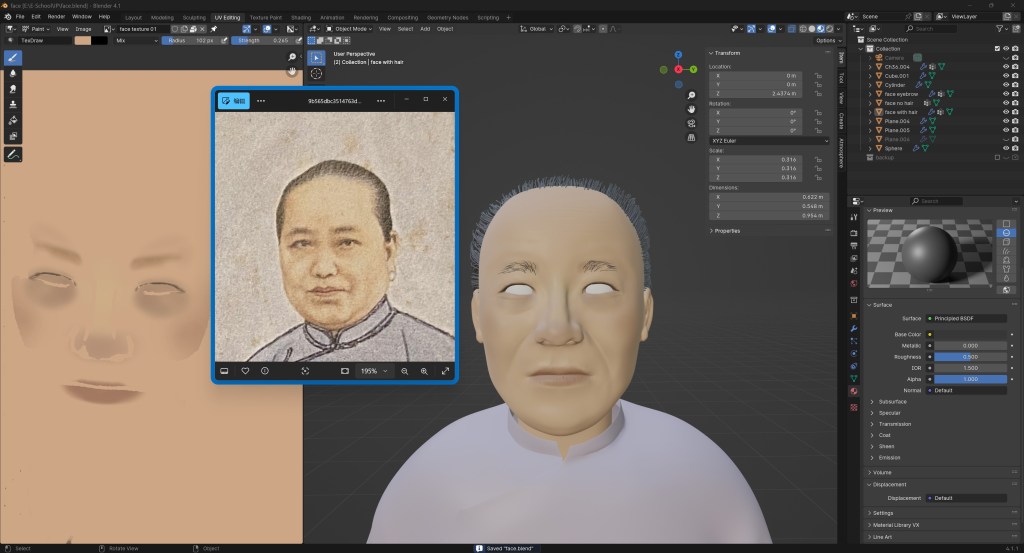Select the Clone stamp tool
Viewport: 1024px width, 553px height.
tap(14, 104)
